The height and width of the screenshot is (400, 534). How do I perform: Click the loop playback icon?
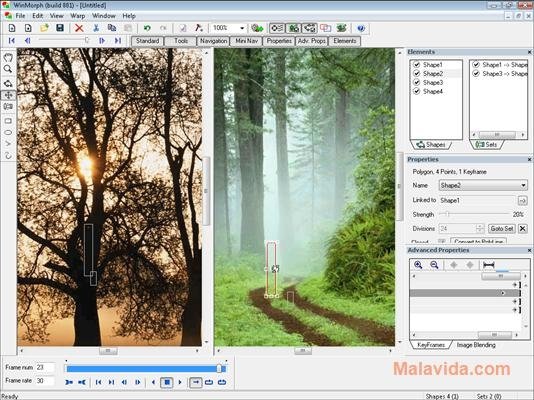click(x=209, y=382)
